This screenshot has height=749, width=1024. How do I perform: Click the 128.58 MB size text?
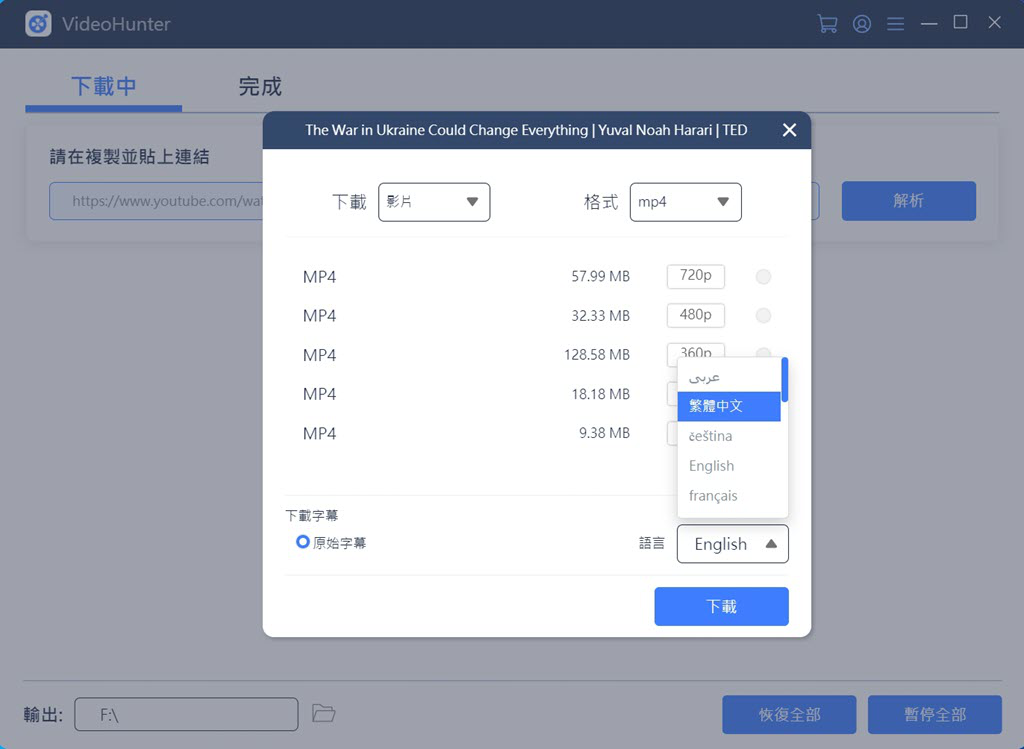pos(597,355)
